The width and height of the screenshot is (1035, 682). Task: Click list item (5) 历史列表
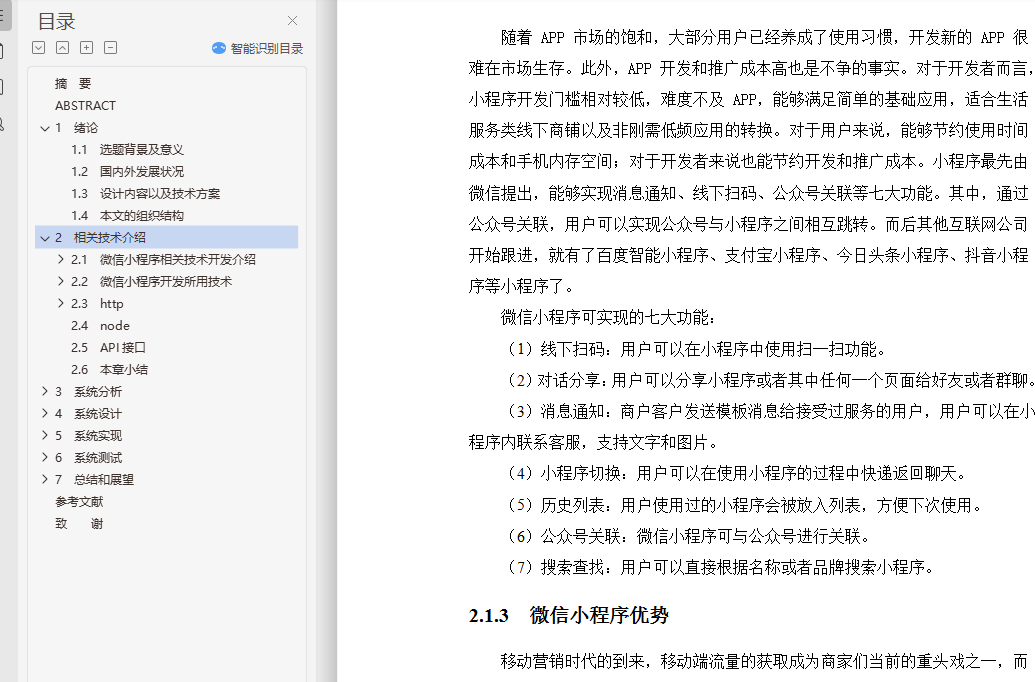click(746, 505)
